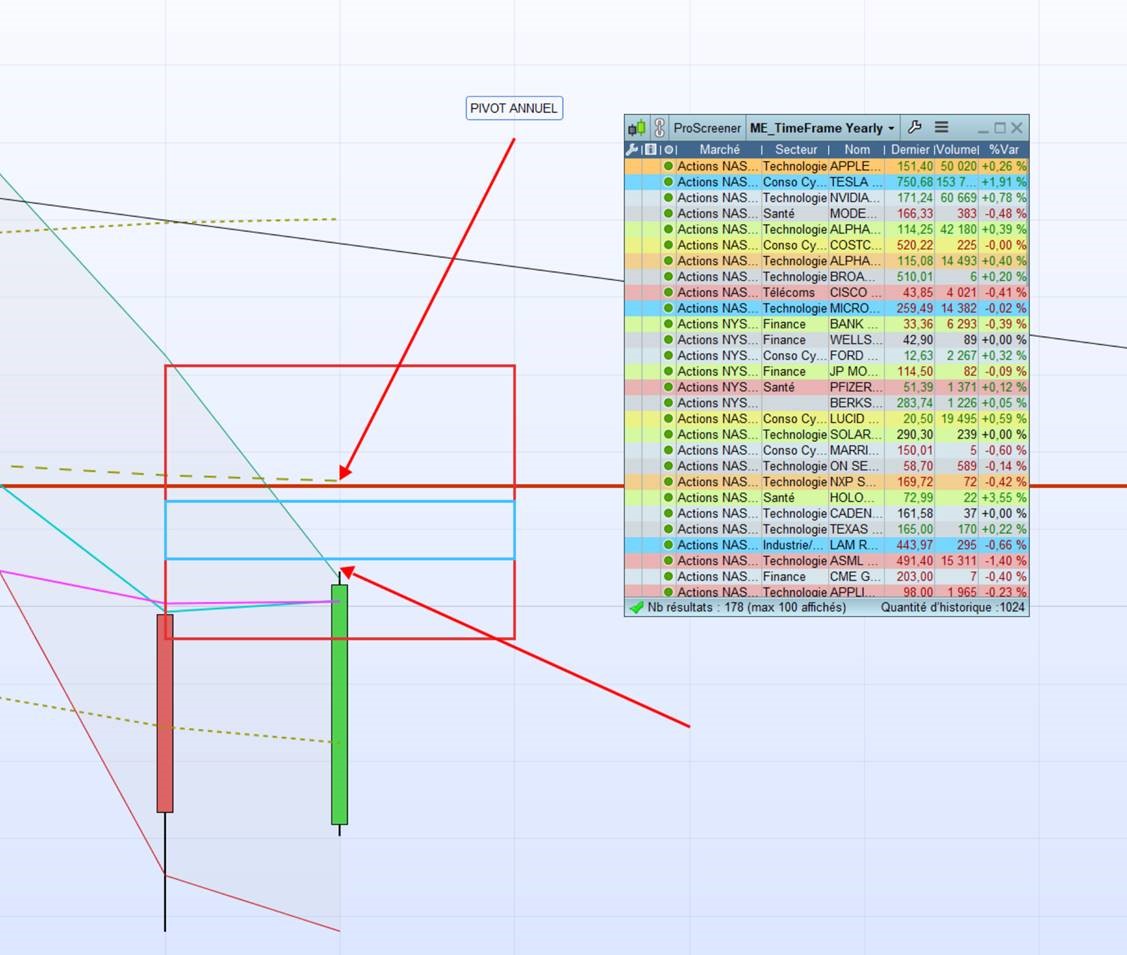Click the green status dot of the LUCID row
The width and height of the screenshot is (1127, 955).
pos(668,418)
